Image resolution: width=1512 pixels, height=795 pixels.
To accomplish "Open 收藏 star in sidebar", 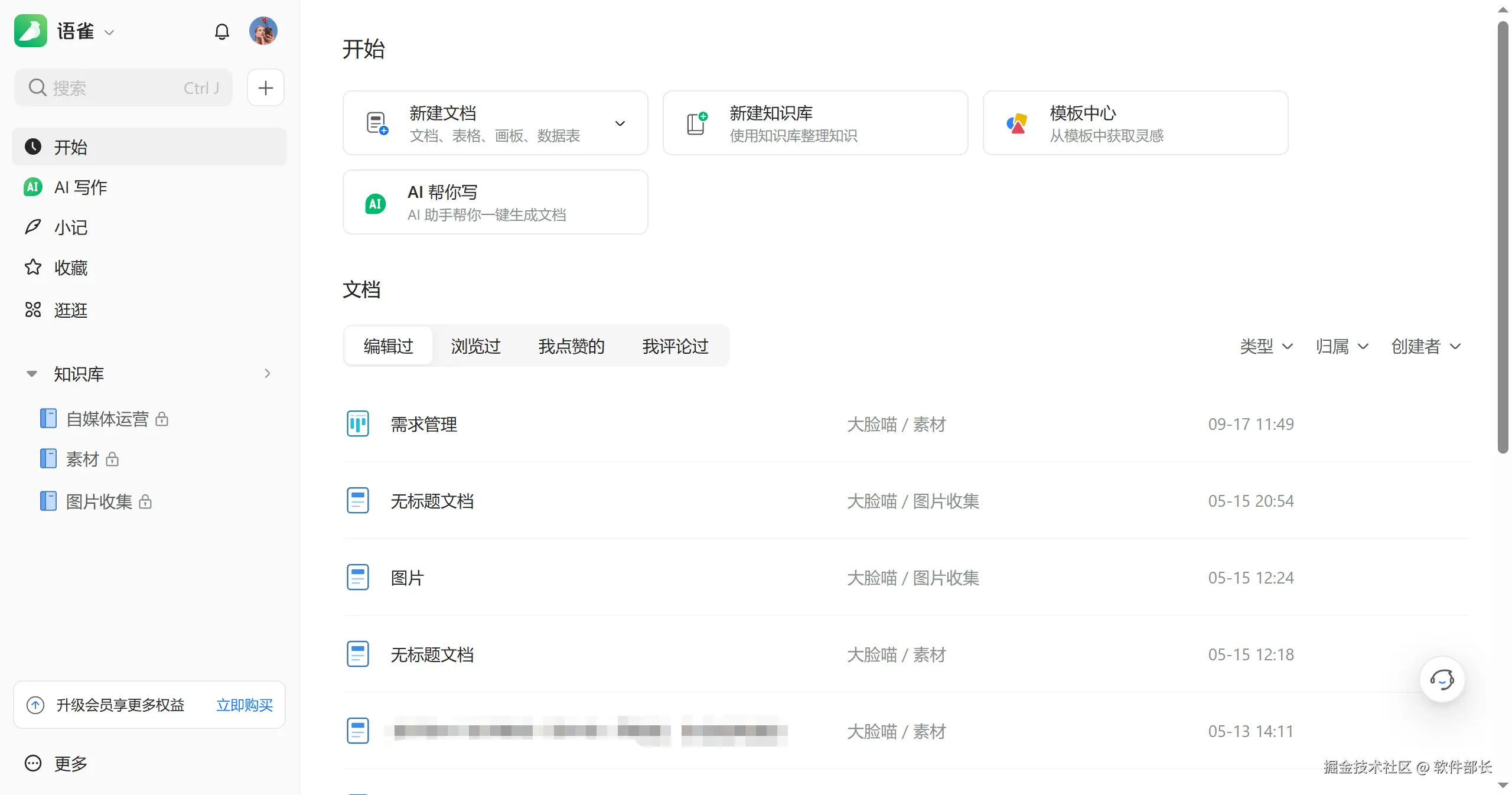I will pos(34,268).
